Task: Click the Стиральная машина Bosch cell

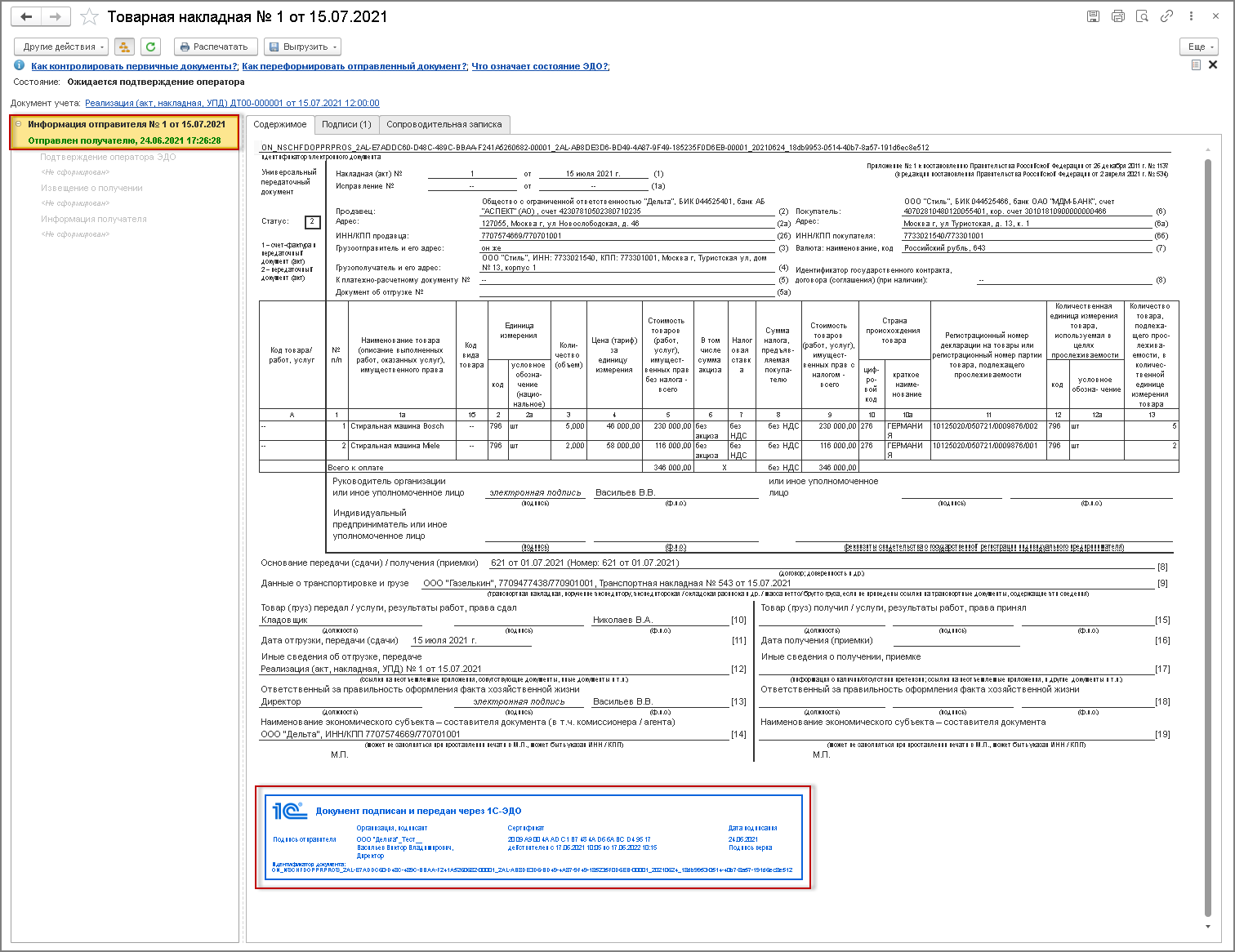Action: (402, 431)
